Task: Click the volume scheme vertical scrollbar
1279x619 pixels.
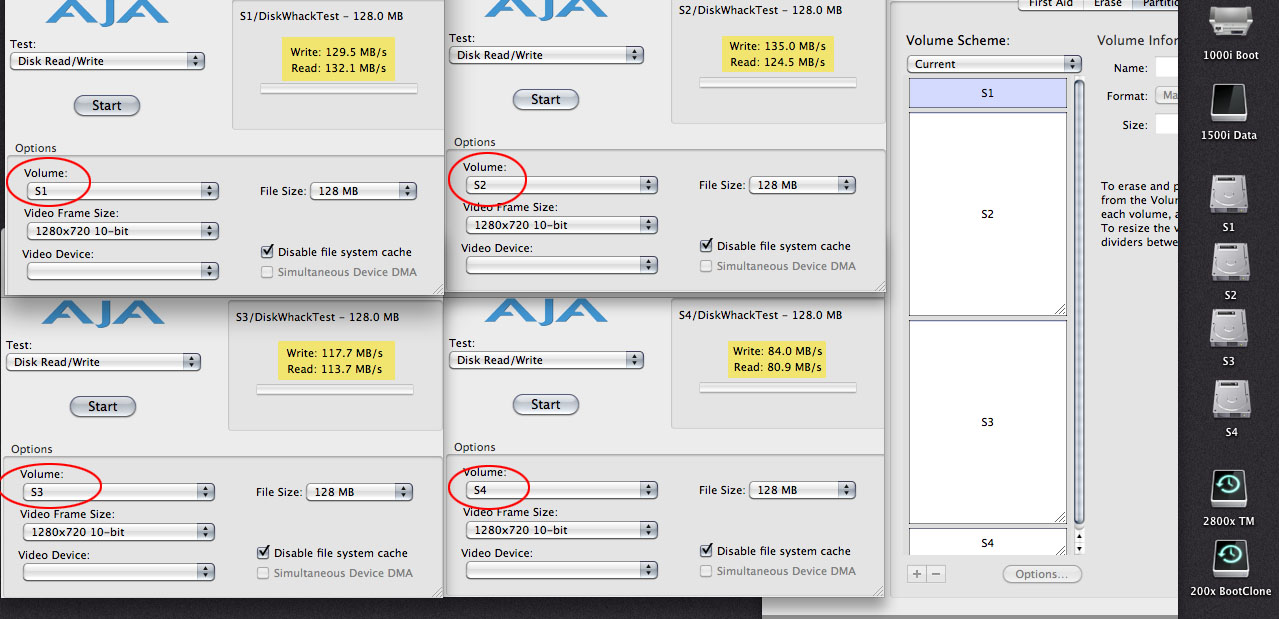Action: coord(1079,305)
